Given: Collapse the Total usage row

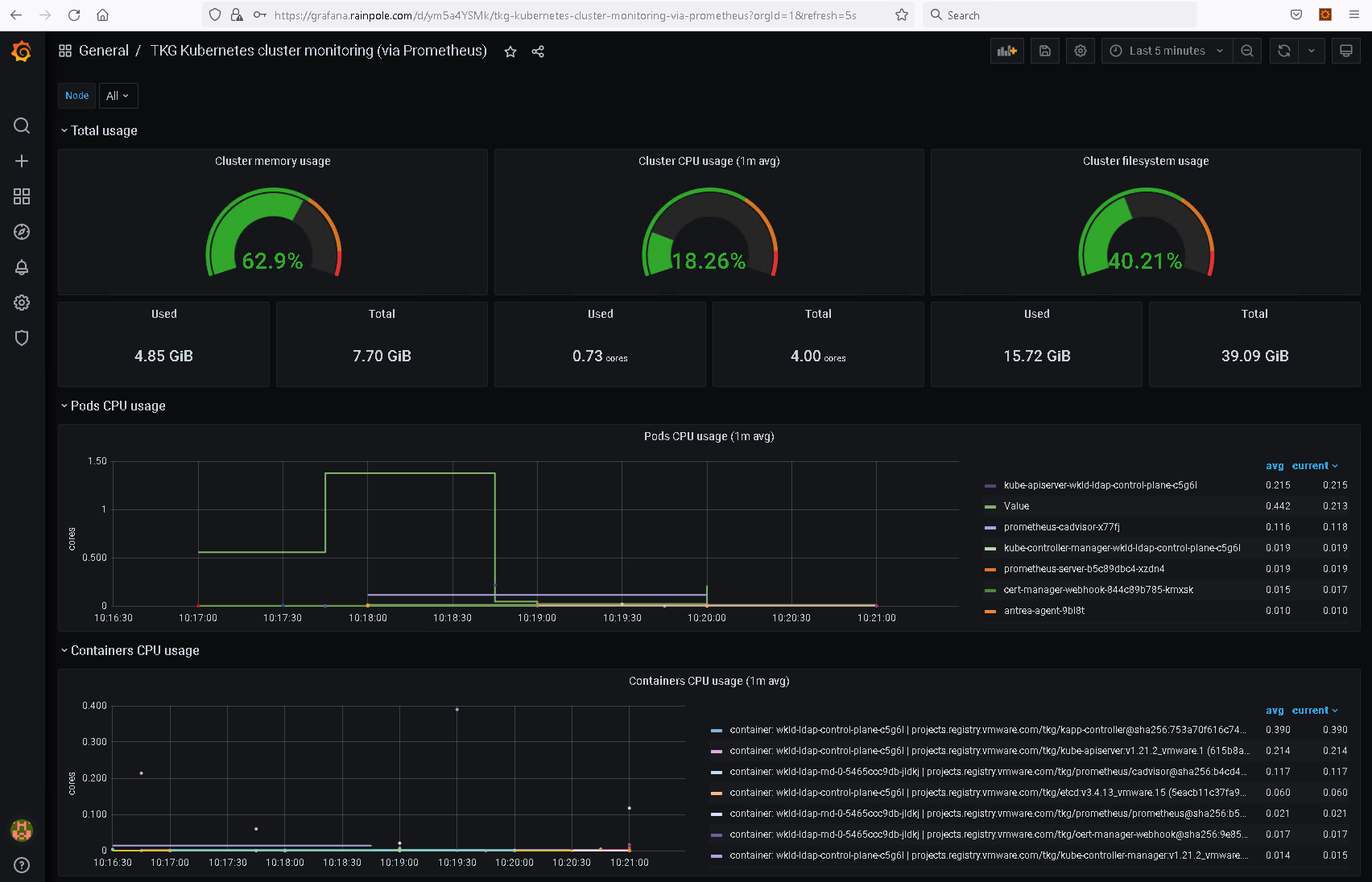Looking at the screenshot, I should [x=99, y=130].
